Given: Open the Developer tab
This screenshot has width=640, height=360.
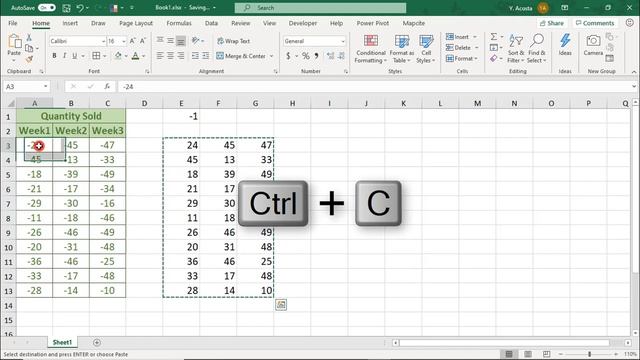Looking at the screenshot, I should pos(302,23).
